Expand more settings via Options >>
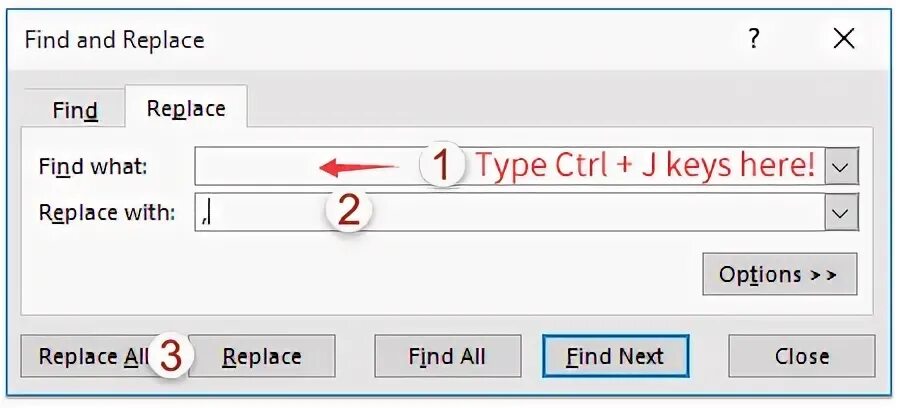Image resolution: width=900 pixels, height=408 pixels. pyautogui.click(x=779, y=274)
